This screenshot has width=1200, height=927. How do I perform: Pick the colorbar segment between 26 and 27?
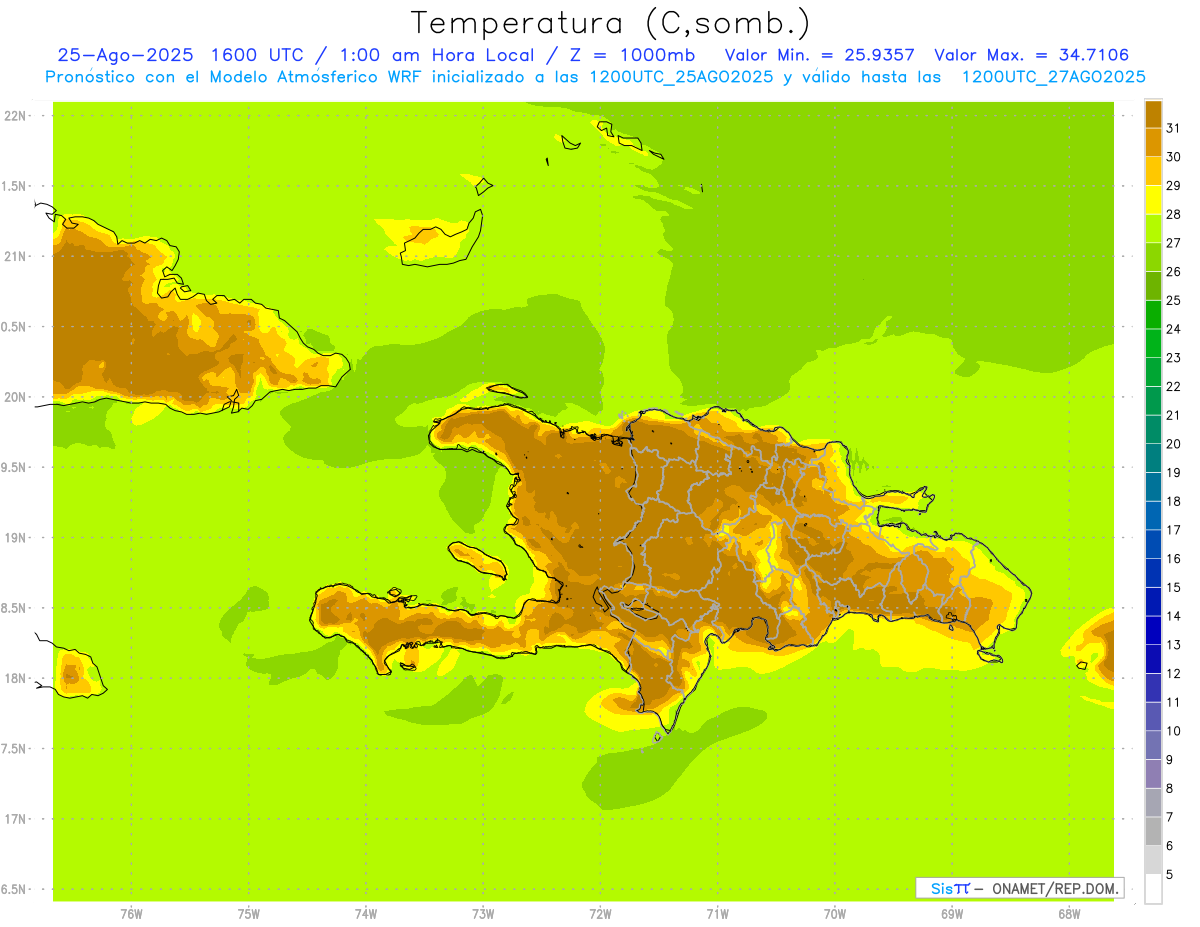[x=1153, y=257]
